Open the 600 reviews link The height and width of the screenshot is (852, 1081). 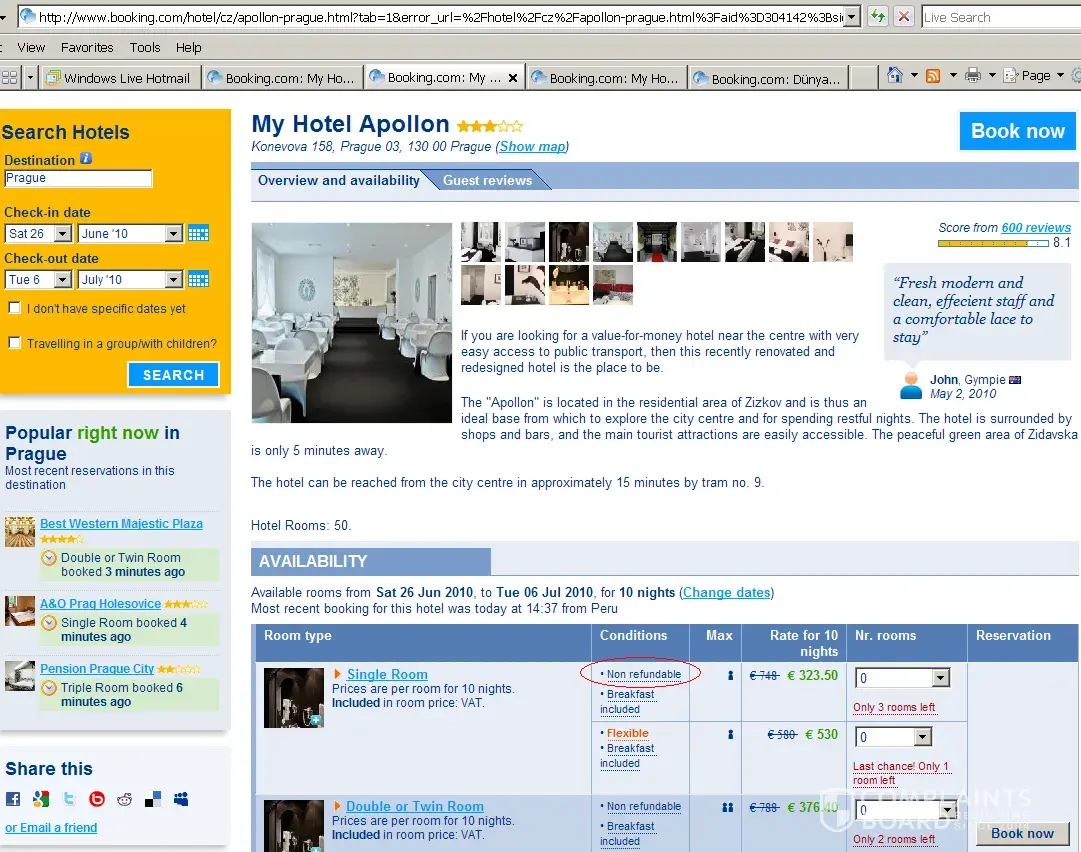(x=1036, y=228)
